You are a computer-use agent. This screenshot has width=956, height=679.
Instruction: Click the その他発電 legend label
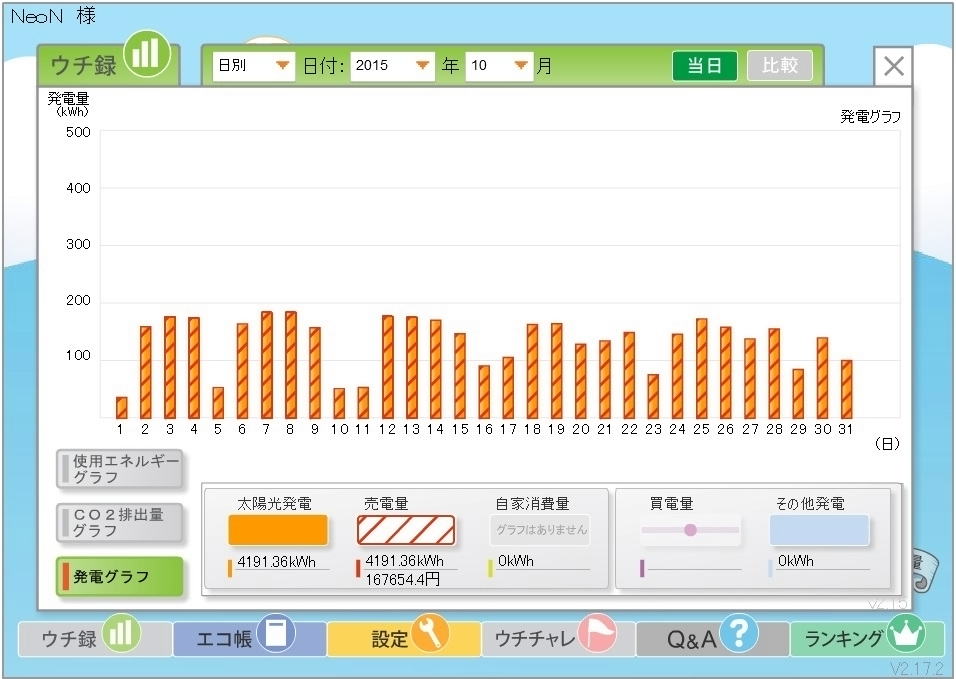(x=810, y=503)
